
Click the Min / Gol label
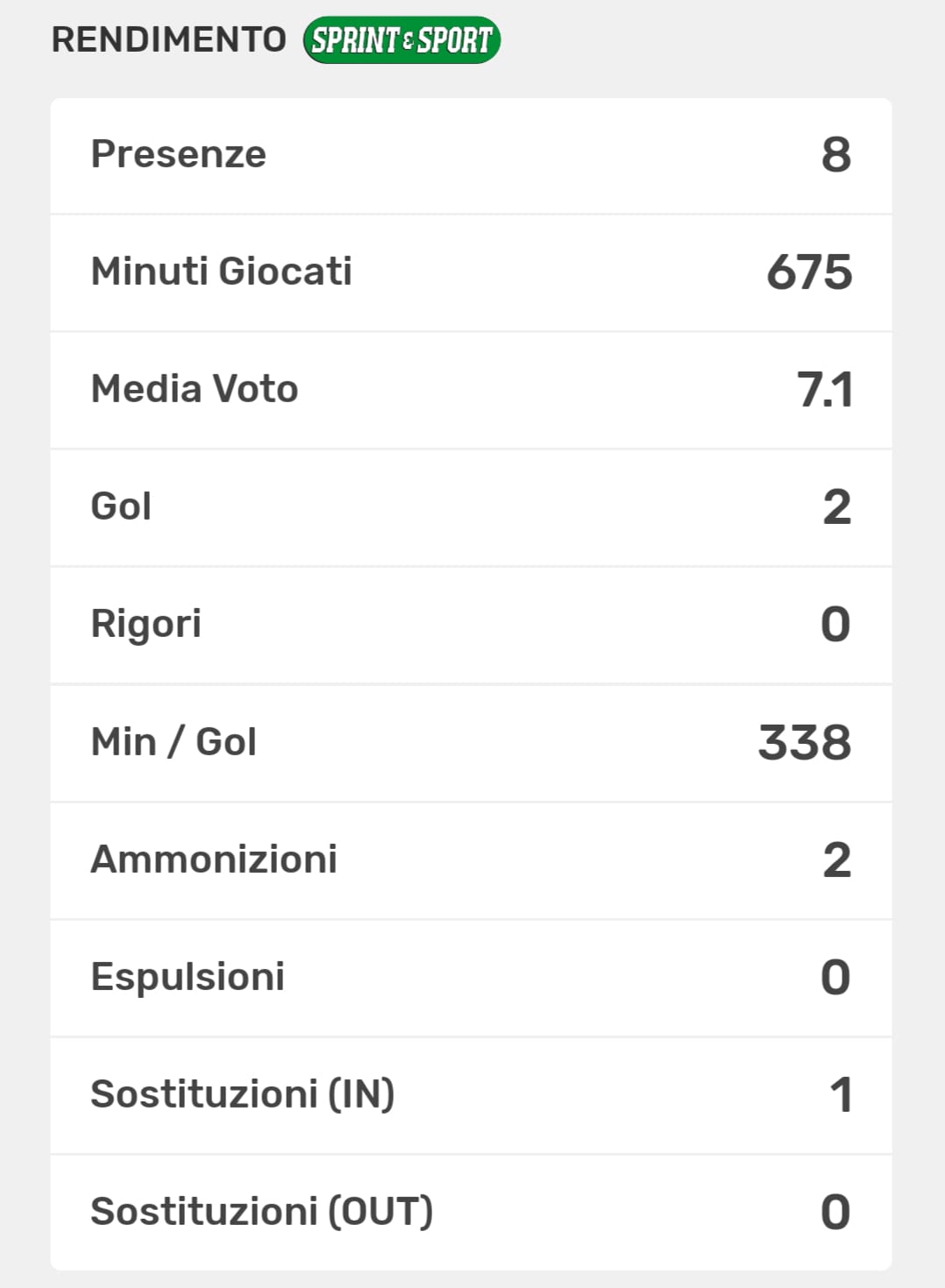174,742
